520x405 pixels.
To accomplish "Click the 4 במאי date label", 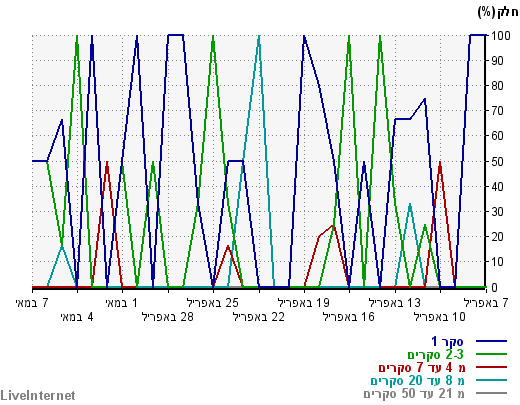I will click(x=77, y=317).
